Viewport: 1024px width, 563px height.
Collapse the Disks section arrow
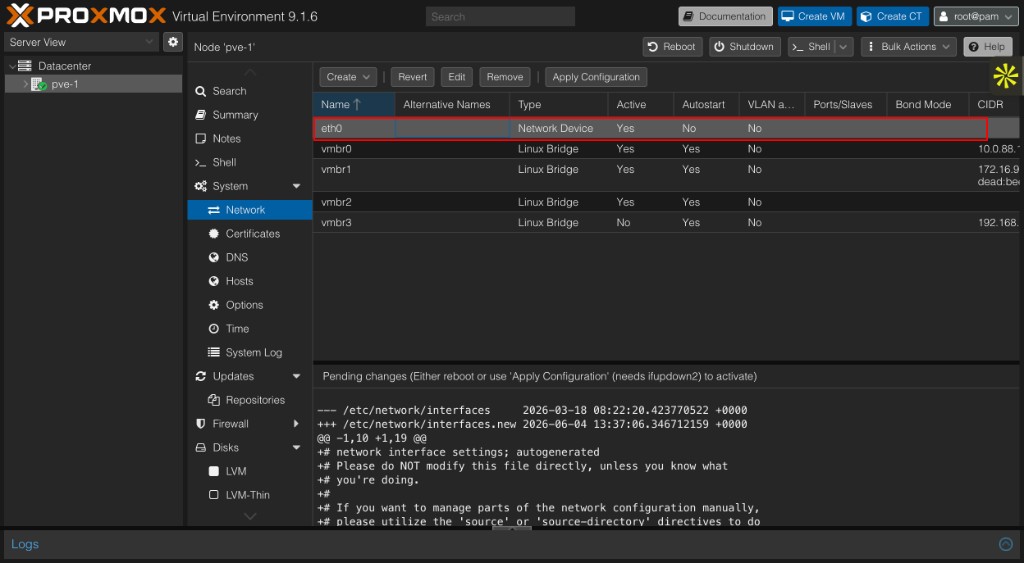[x=296, y=447]
